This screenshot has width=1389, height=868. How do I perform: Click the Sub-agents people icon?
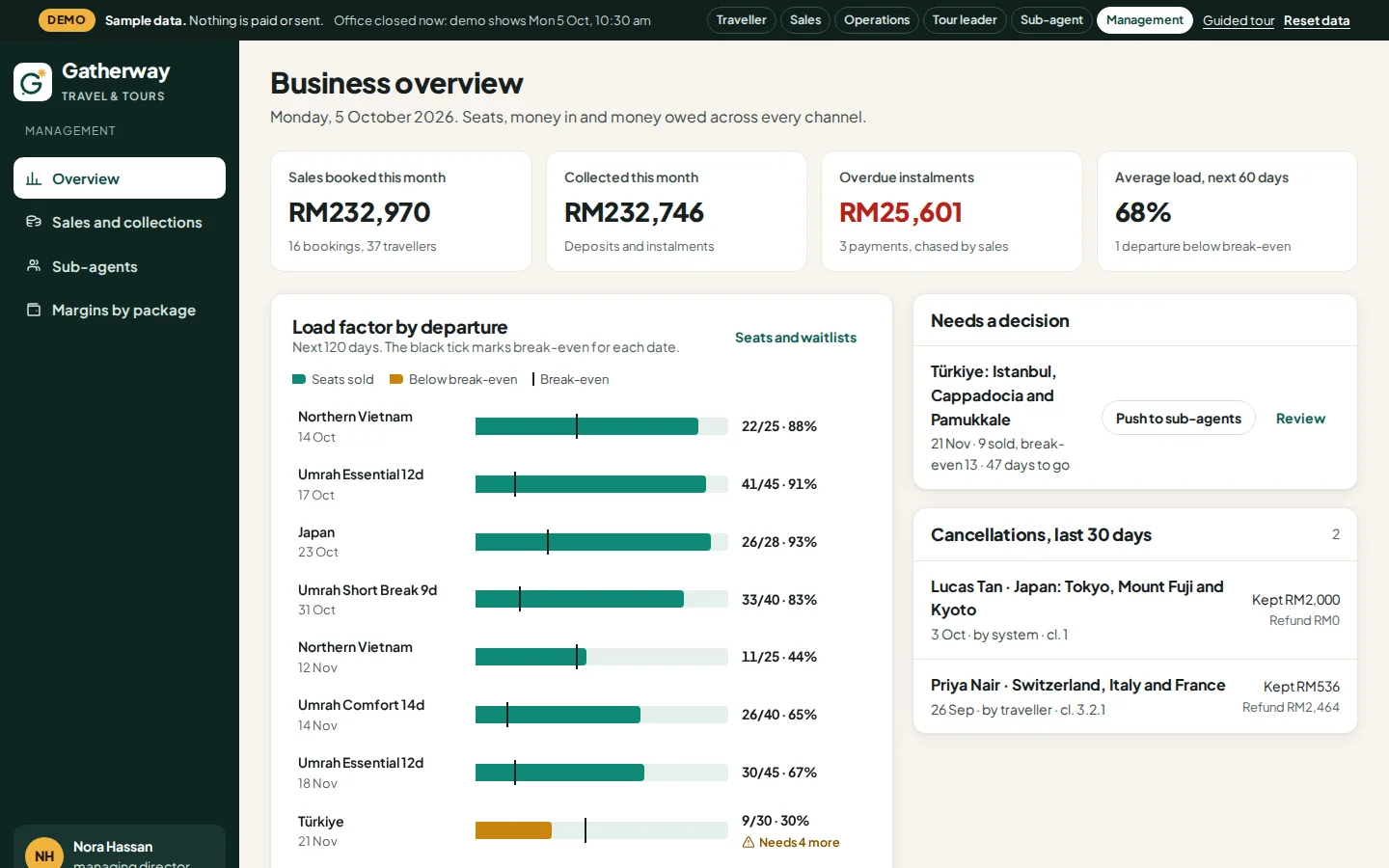(x=34, y=266)
